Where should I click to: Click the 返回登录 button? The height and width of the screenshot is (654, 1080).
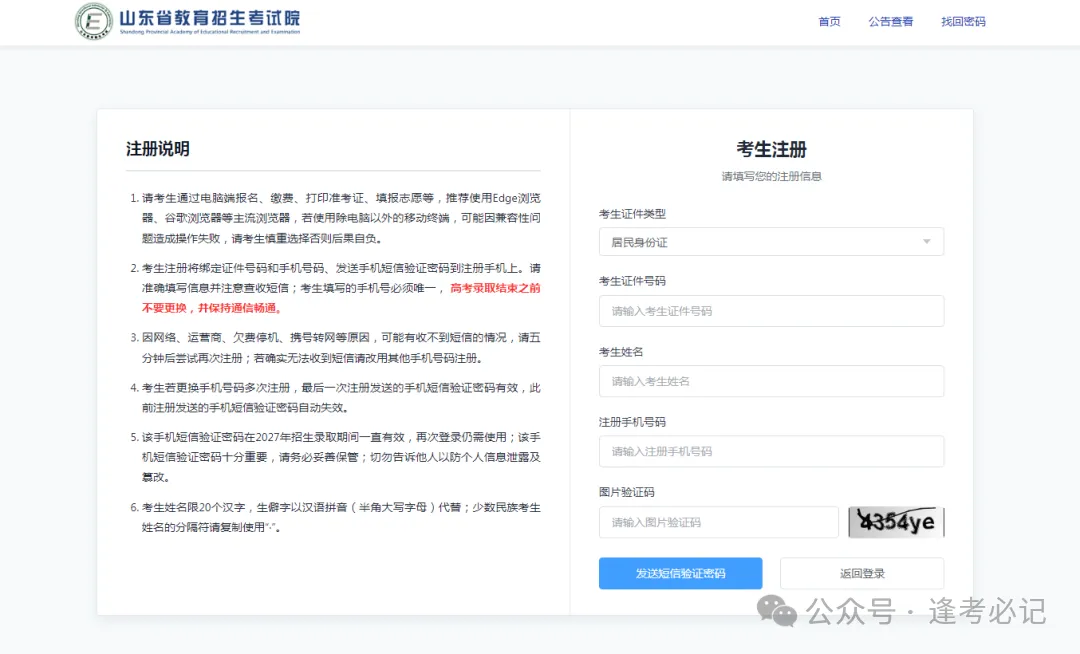[862, 573]
